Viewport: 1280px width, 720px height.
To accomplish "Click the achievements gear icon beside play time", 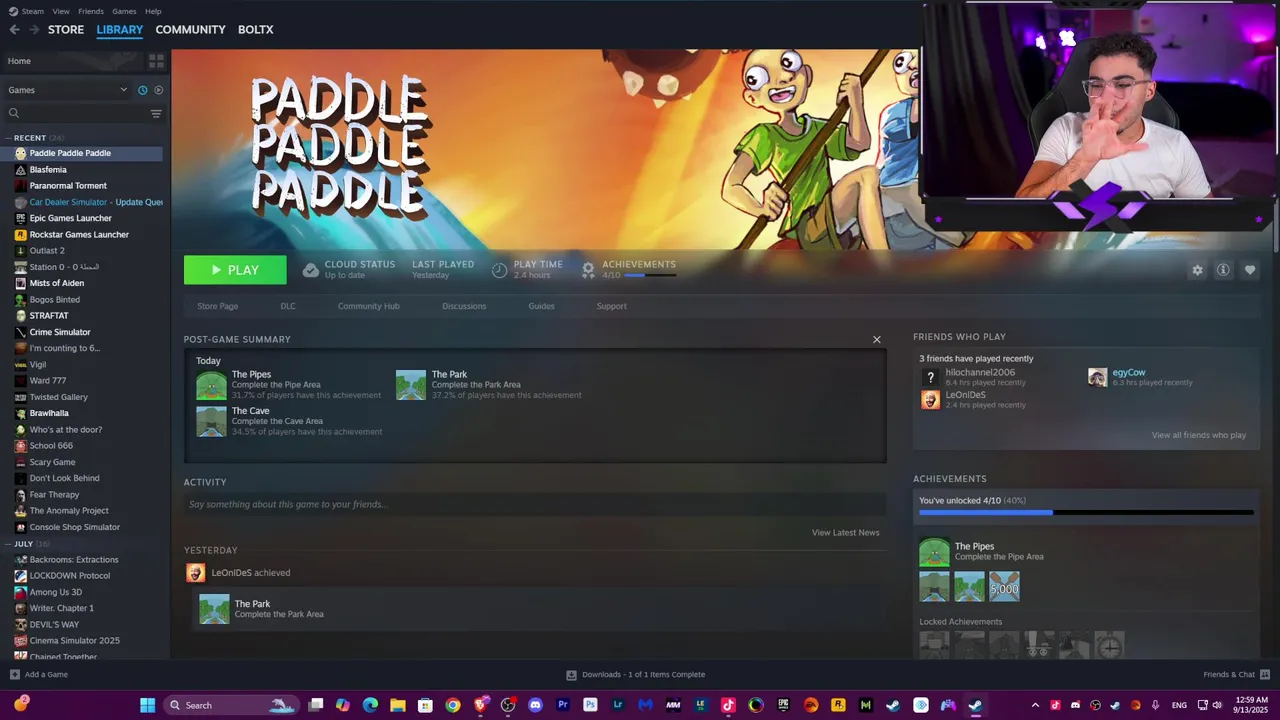I will [x=588, y=270].
